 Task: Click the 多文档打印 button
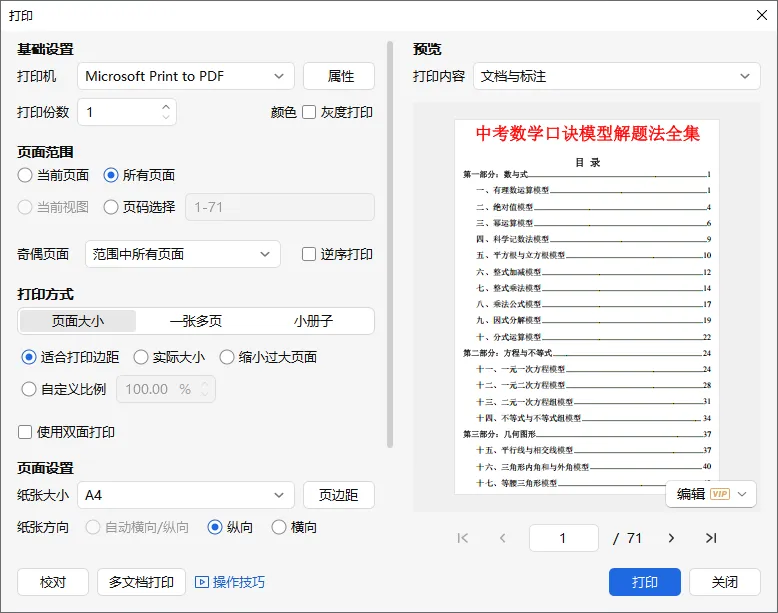(x=141, y=582)
